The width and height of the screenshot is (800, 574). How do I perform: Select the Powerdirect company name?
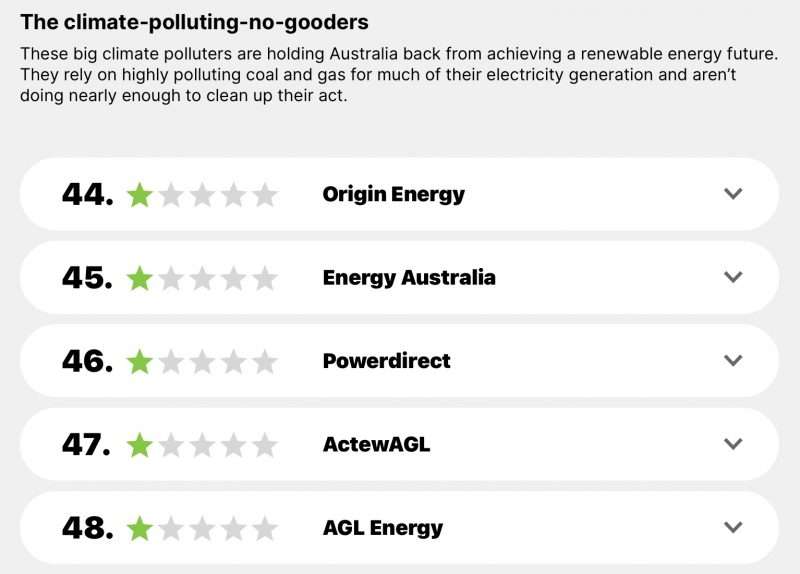point(386,361)
